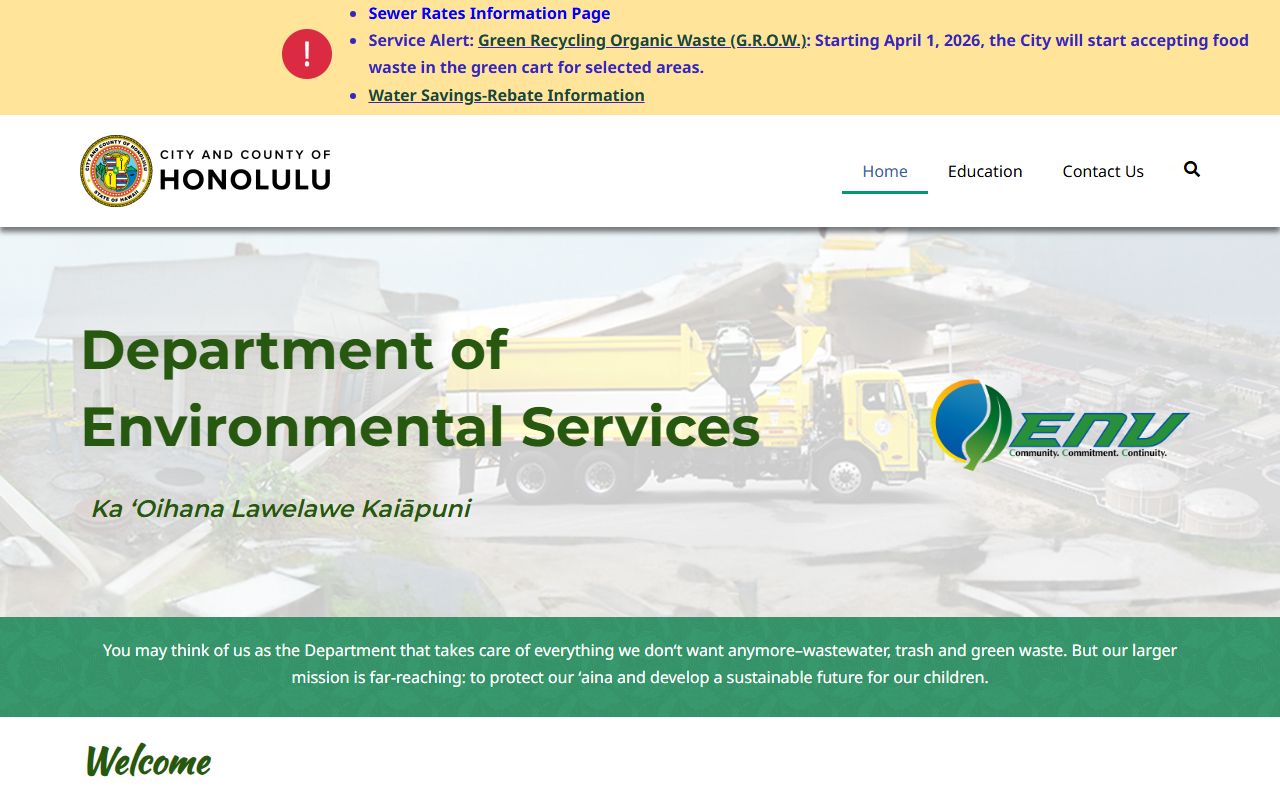Click the mission statement text in green banner
1280x800 pixels.
640,664
